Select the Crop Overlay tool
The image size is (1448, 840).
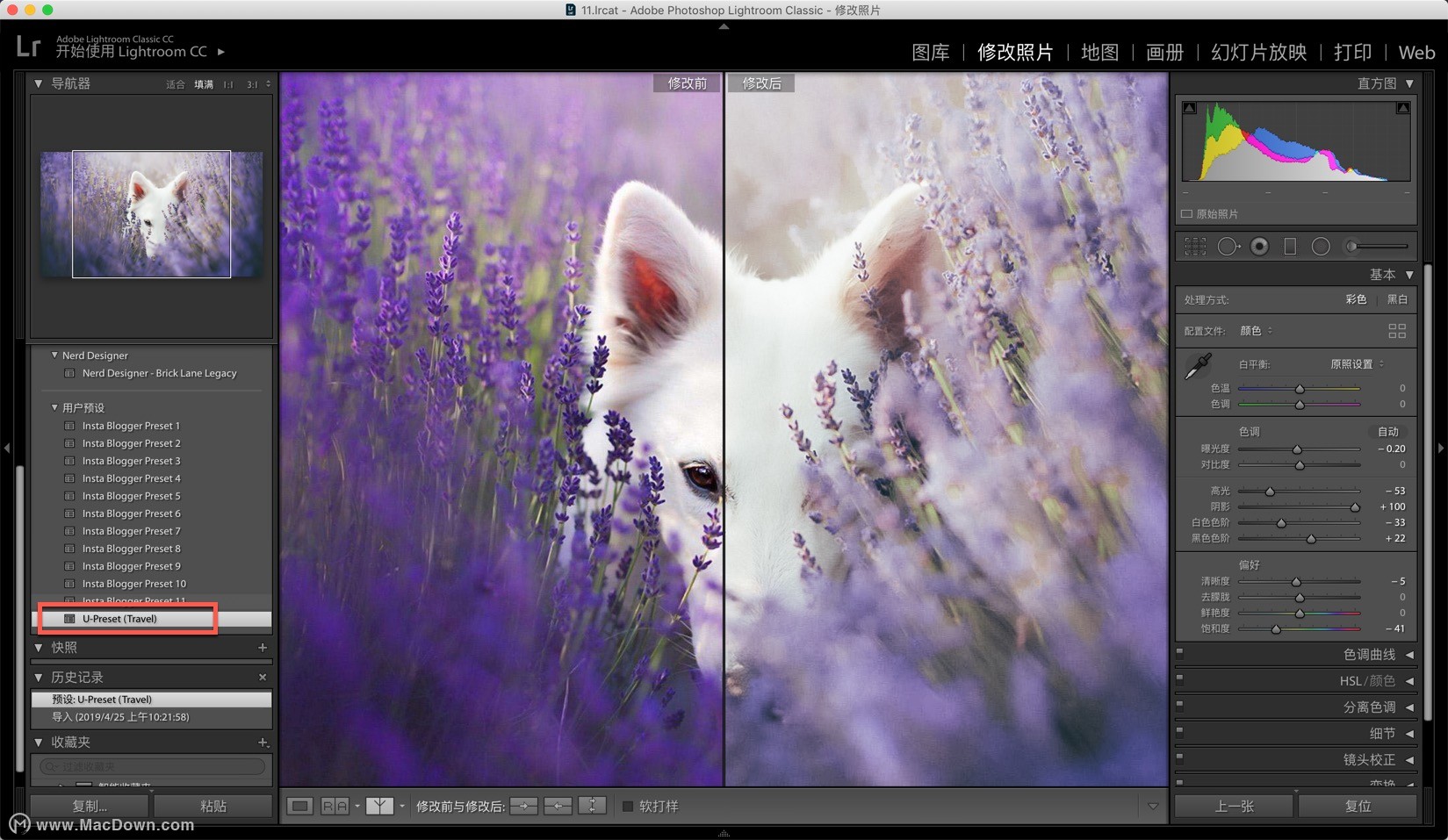click(1195, 247)
